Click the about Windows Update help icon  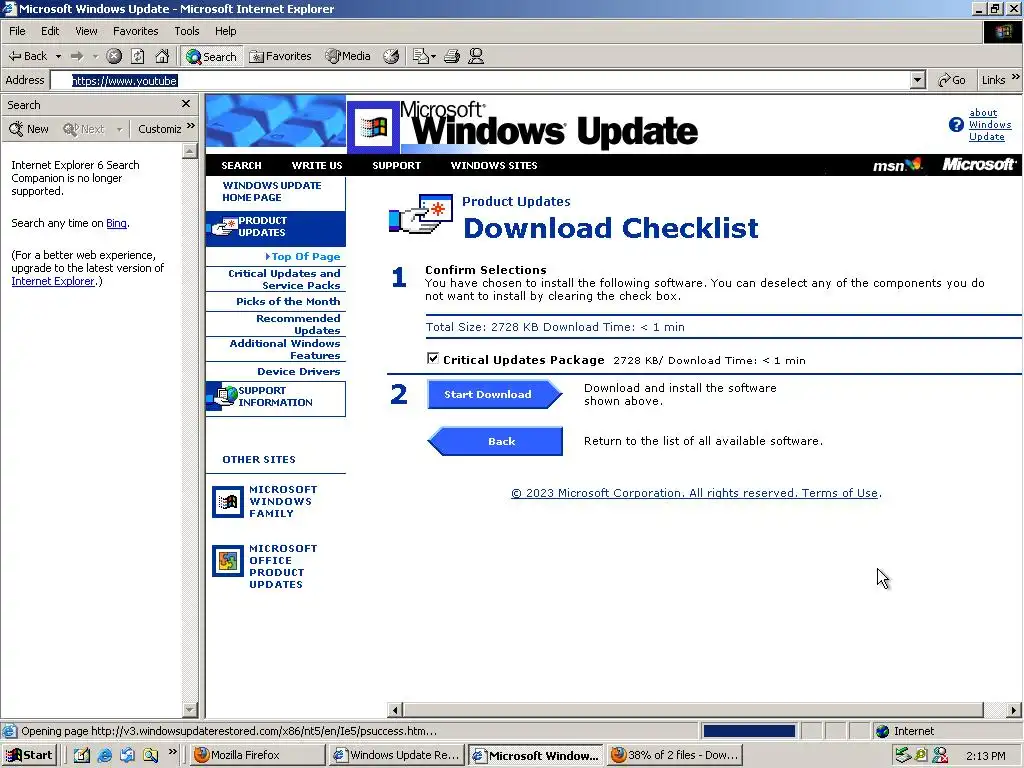[956, 125]
